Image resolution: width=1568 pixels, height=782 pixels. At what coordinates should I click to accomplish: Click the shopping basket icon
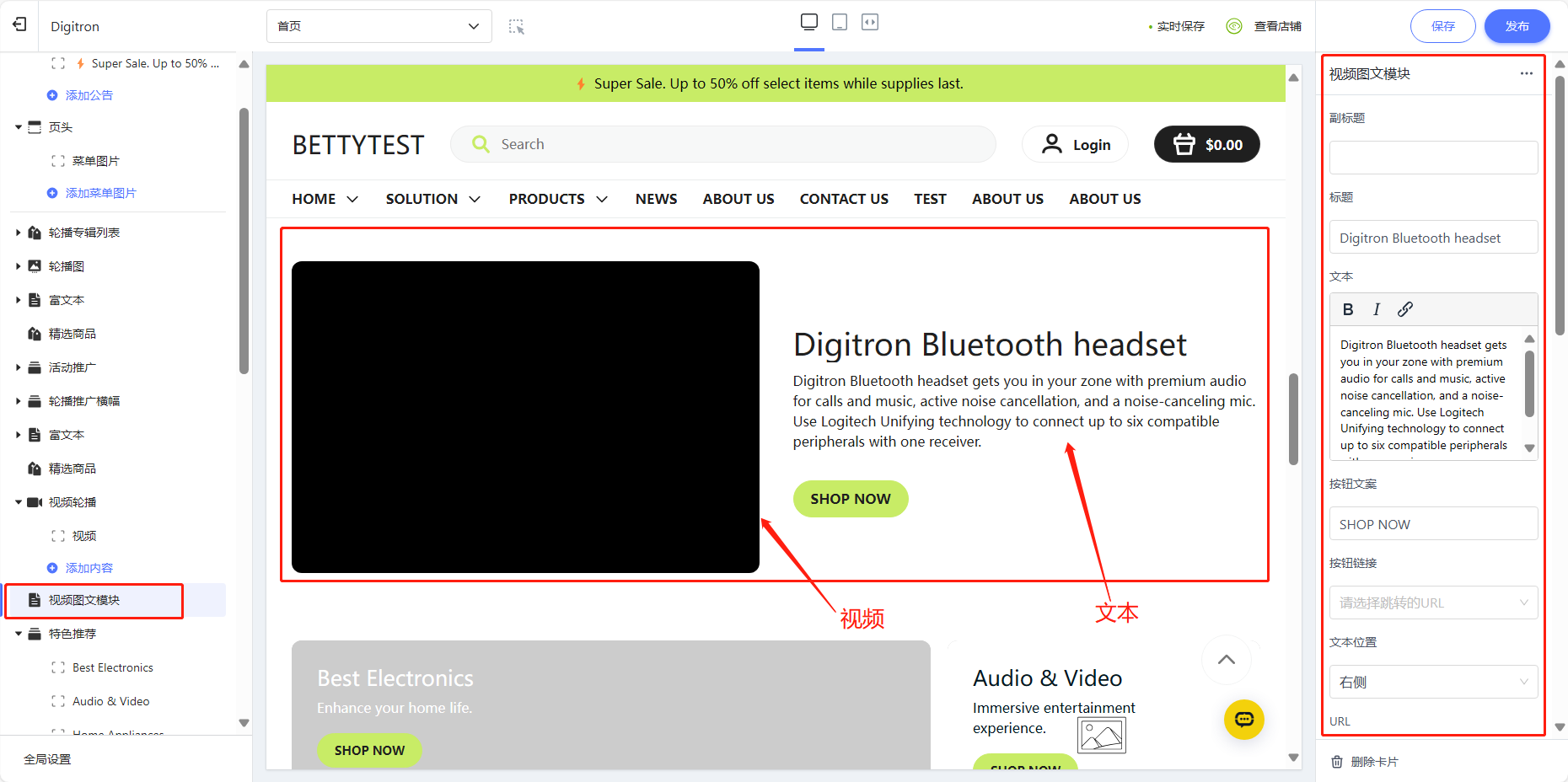[x=1184, y=144]
